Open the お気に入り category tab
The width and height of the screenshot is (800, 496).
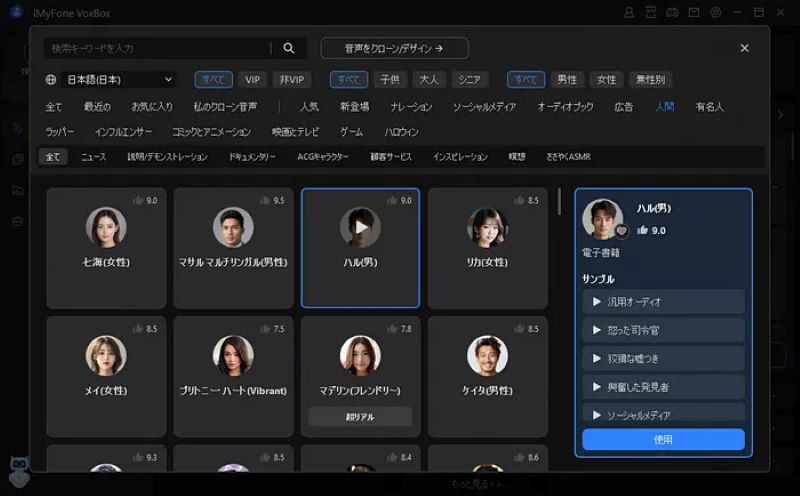[152, 107]
